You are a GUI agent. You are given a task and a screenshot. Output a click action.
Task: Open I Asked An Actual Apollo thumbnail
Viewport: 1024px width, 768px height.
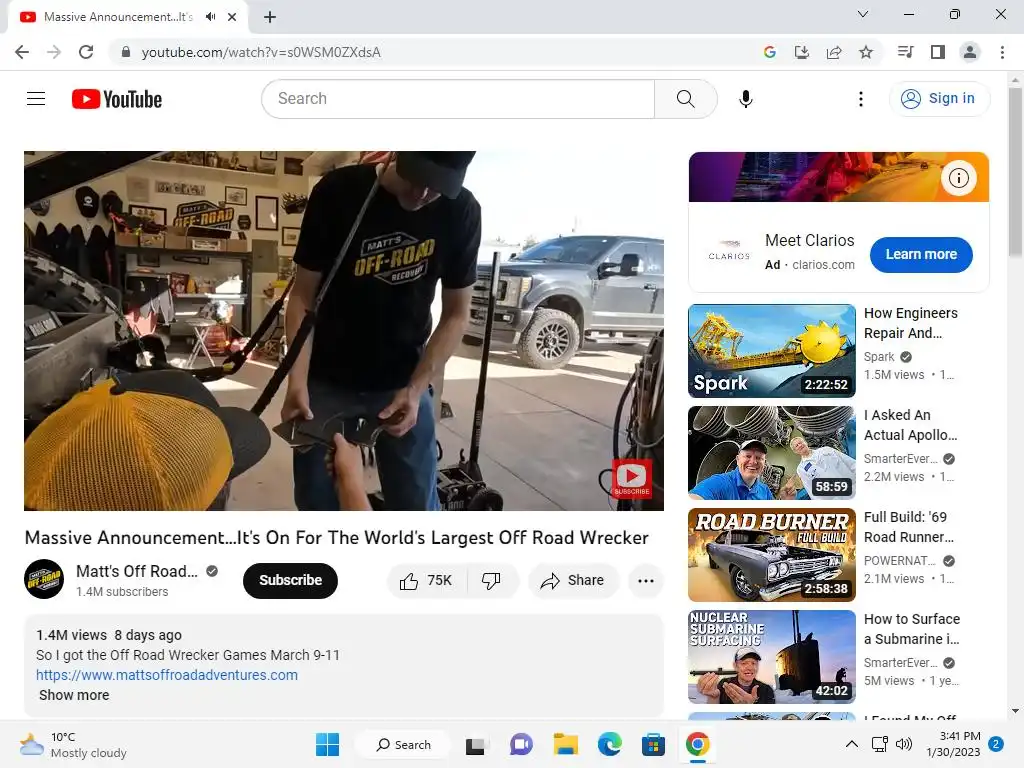tap(772, 453)
